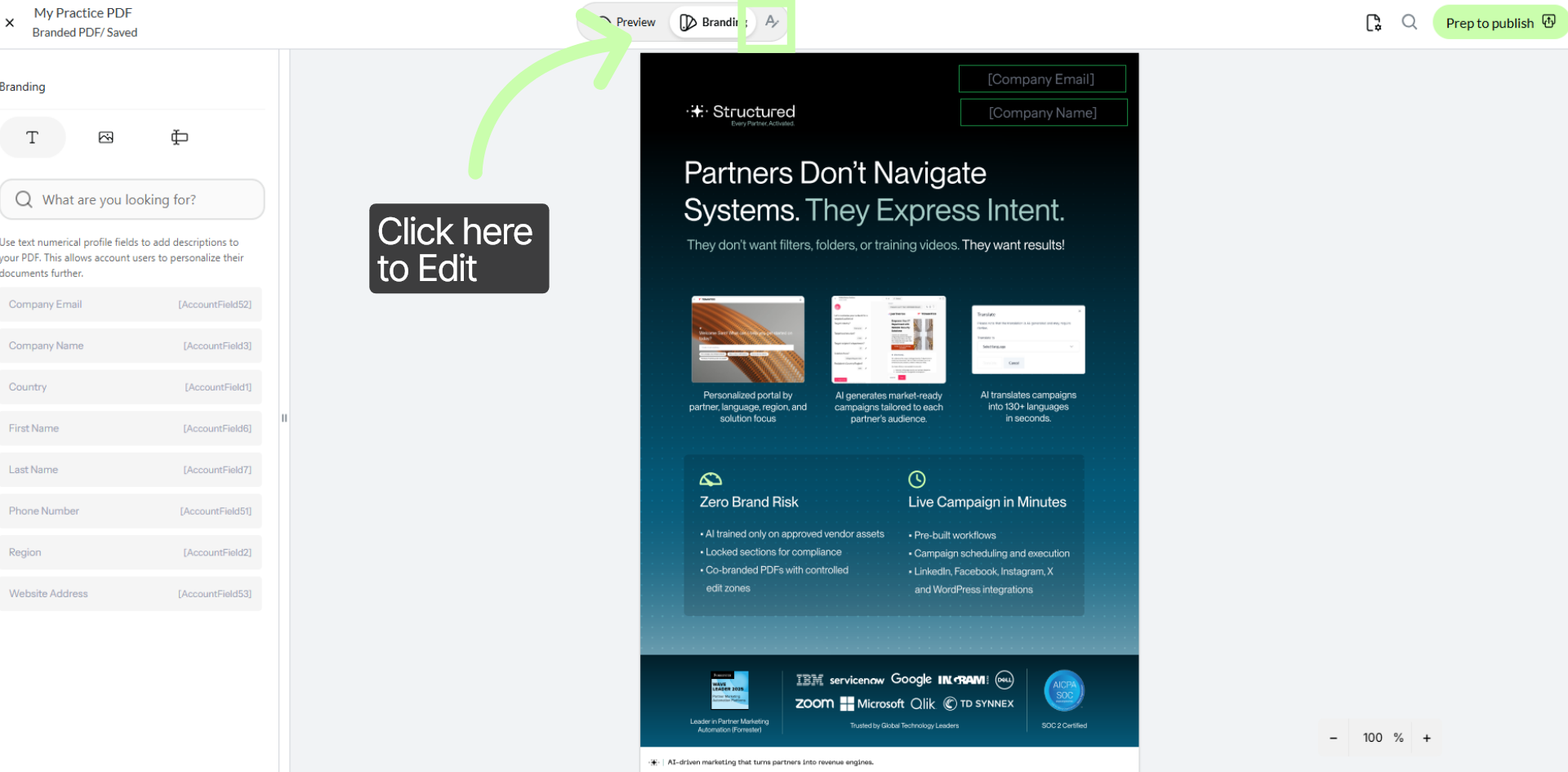
Task: Focus the 'What are you looking for?' search field
Action: [x=132, y=199]
